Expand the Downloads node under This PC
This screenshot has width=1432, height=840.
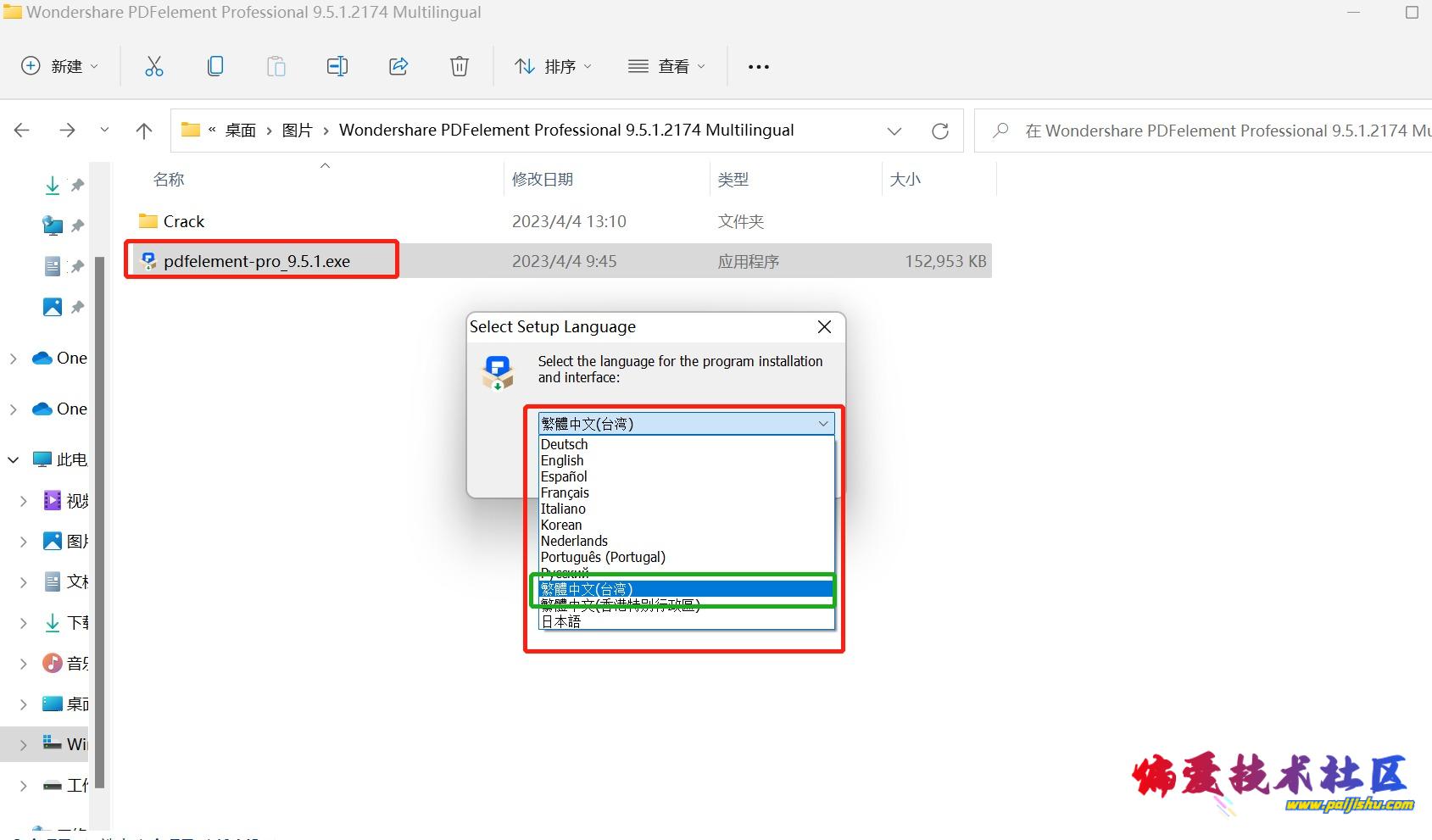23,623
